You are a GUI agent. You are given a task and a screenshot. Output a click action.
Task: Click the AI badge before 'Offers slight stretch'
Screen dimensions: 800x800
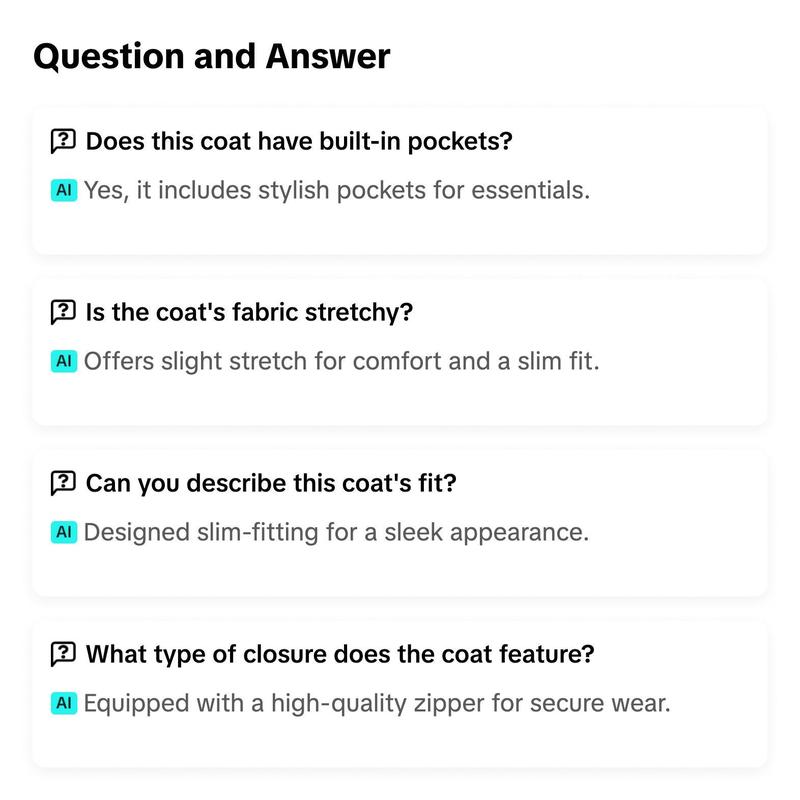point(64,361)
